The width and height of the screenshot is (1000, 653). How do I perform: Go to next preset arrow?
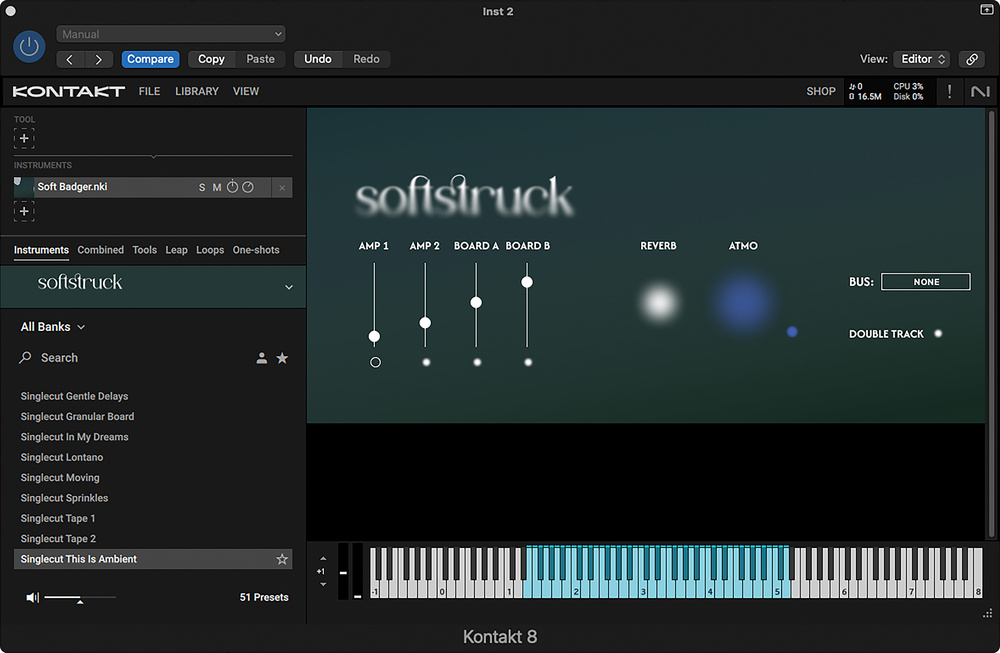tap(99, 59)
